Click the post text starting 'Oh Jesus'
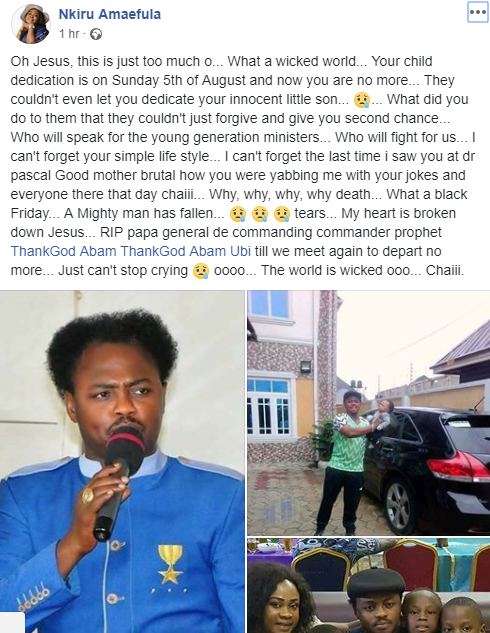This screenshot has height=633, width=490. tap(243, 166)
